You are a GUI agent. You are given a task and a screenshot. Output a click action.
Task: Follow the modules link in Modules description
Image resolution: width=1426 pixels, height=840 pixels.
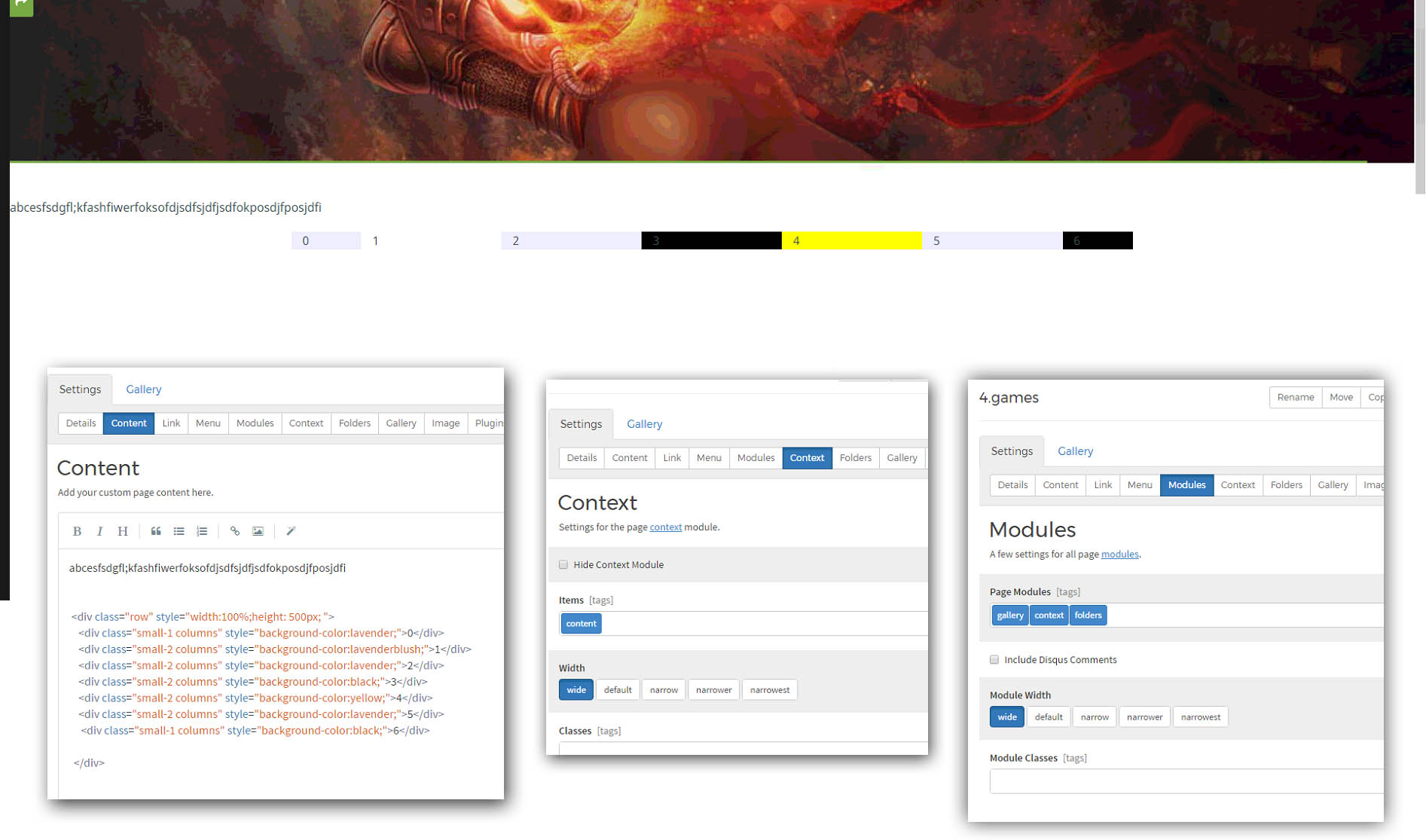tap(1120, 554)
